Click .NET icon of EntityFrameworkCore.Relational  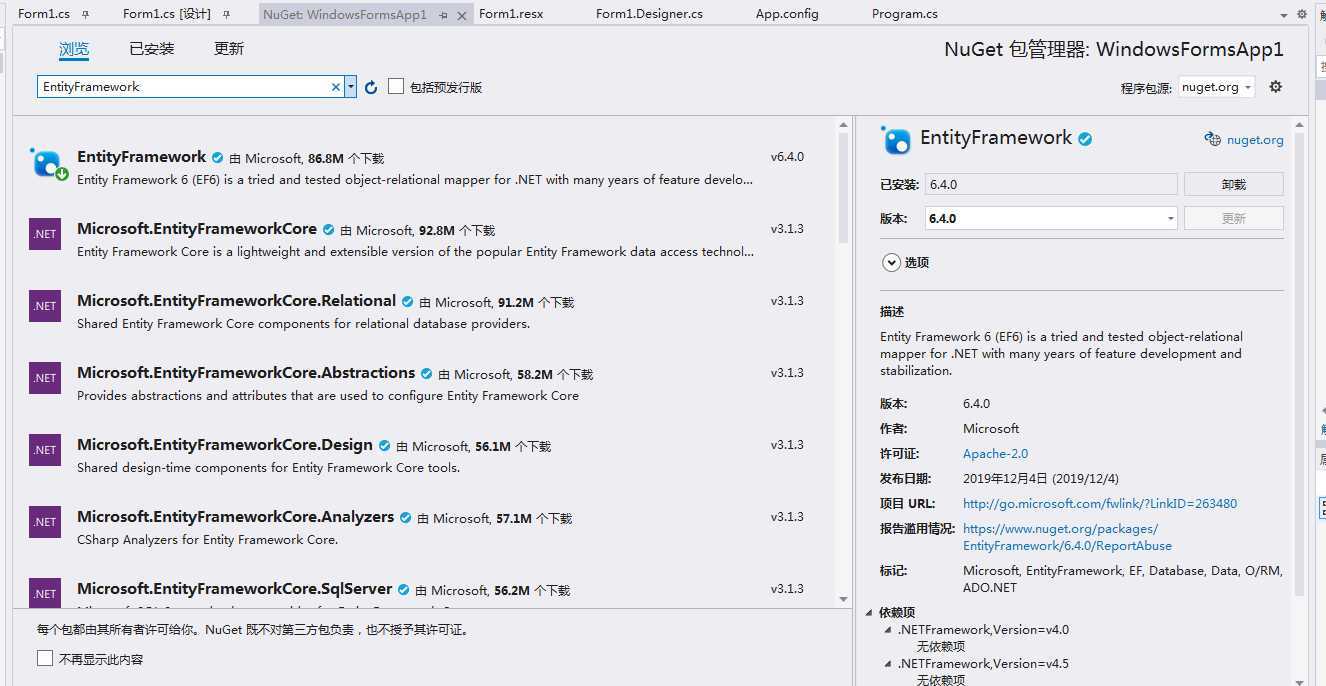pos(45,306)
